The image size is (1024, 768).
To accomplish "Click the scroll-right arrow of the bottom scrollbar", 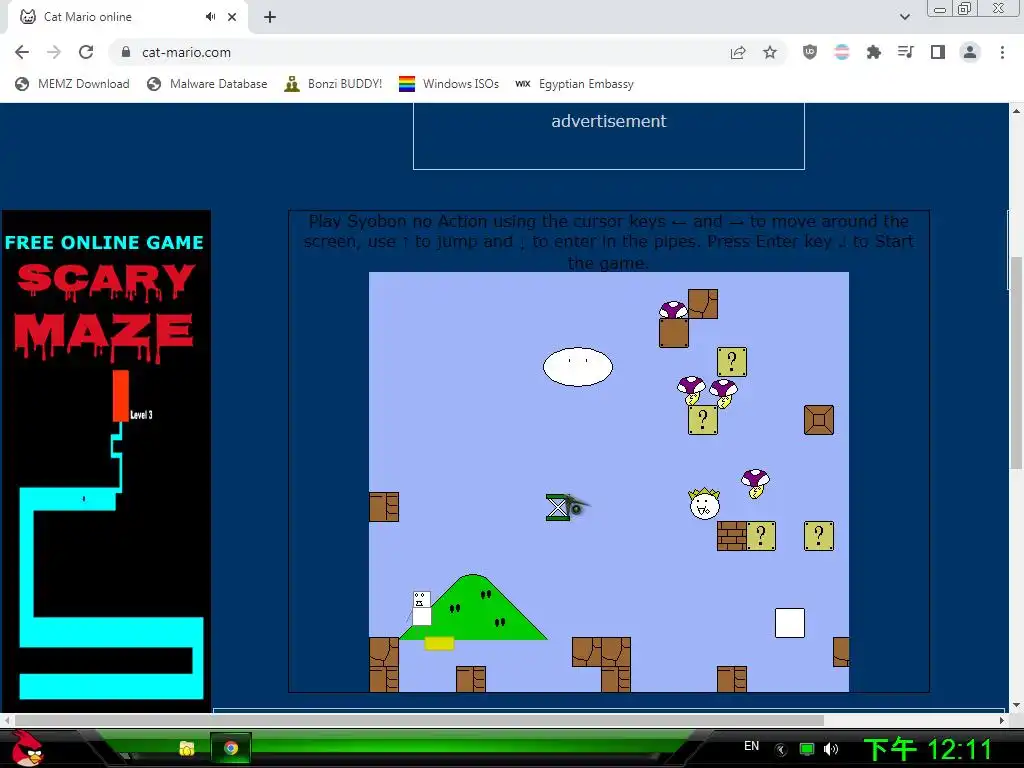I will pos(1002,720).
